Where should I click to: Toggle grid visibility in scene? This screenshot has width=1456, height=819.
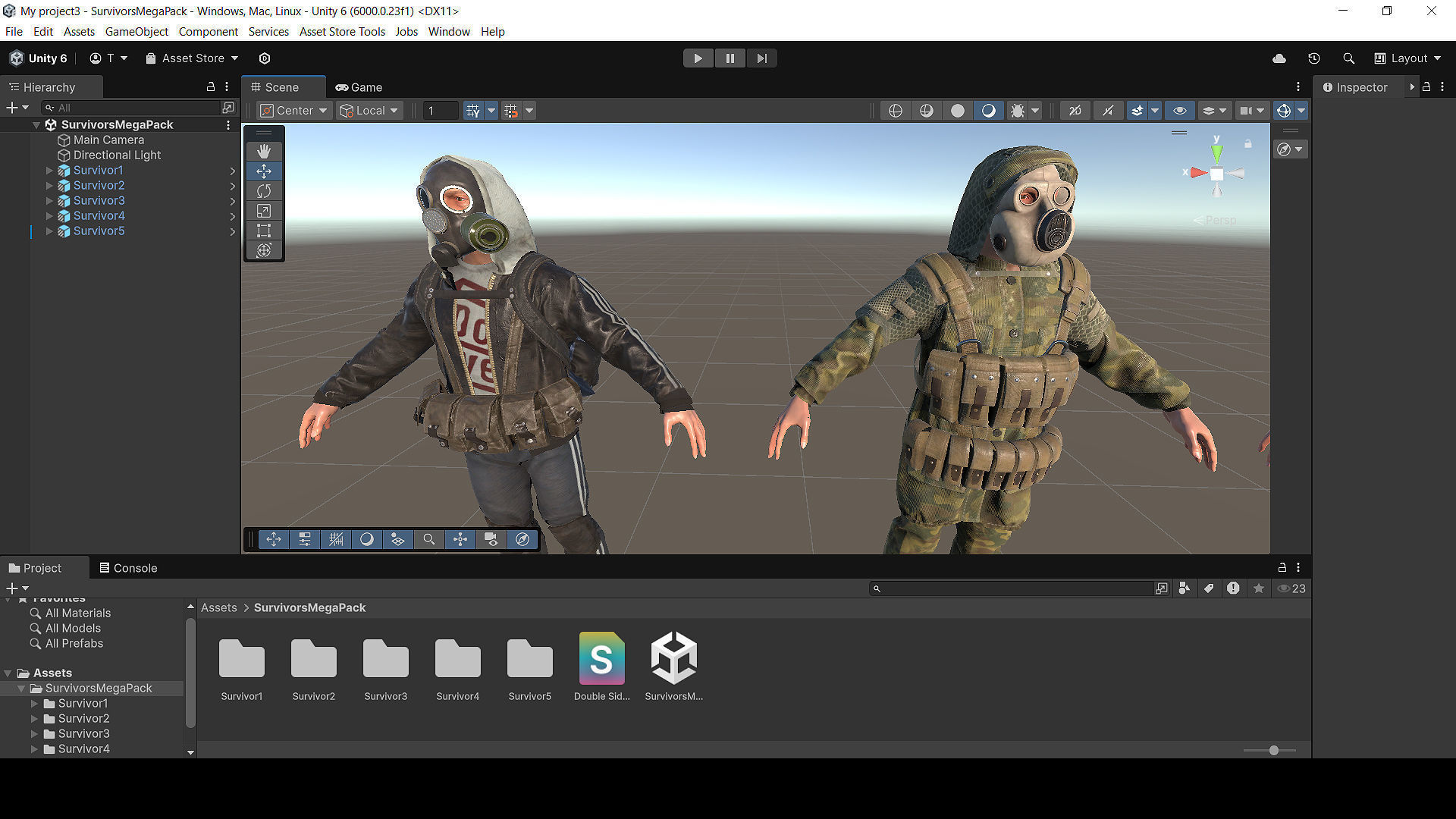point(473,111)
